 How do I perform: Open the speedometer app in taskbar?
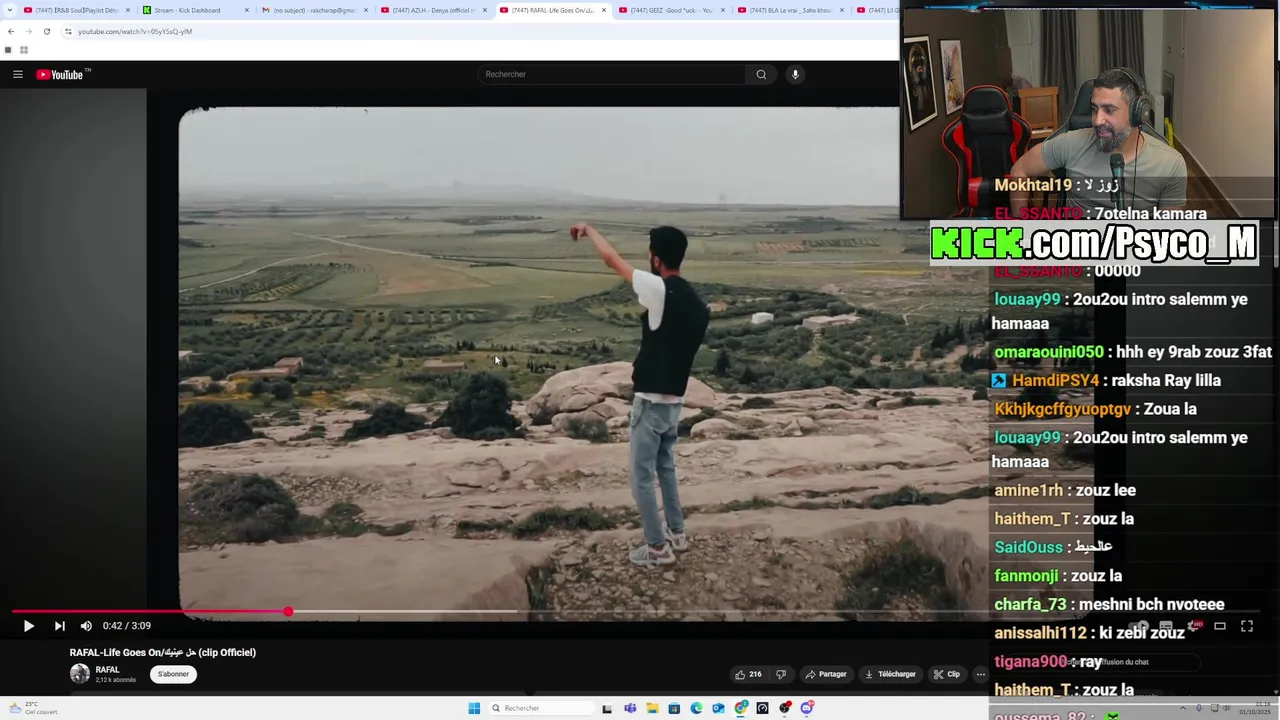pyautogui.click(x=763, y=708)
